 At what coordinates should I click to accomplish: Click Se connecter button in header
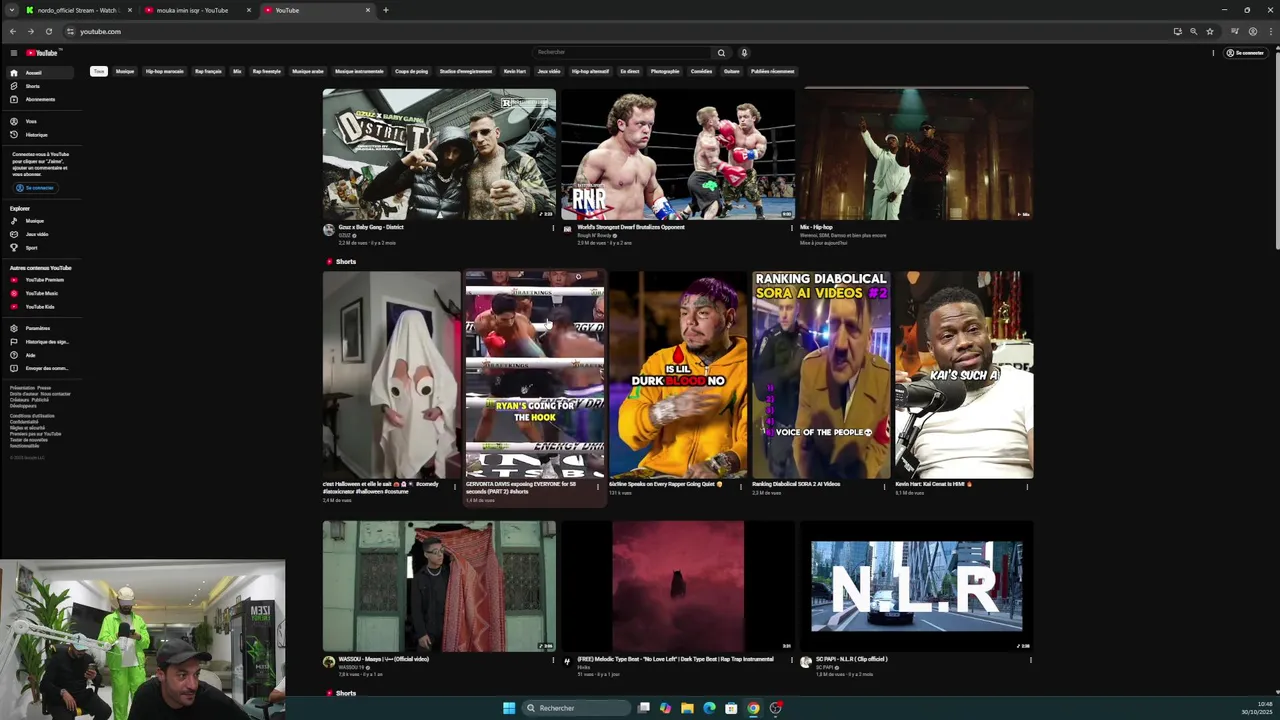[x=1245, y=53]
